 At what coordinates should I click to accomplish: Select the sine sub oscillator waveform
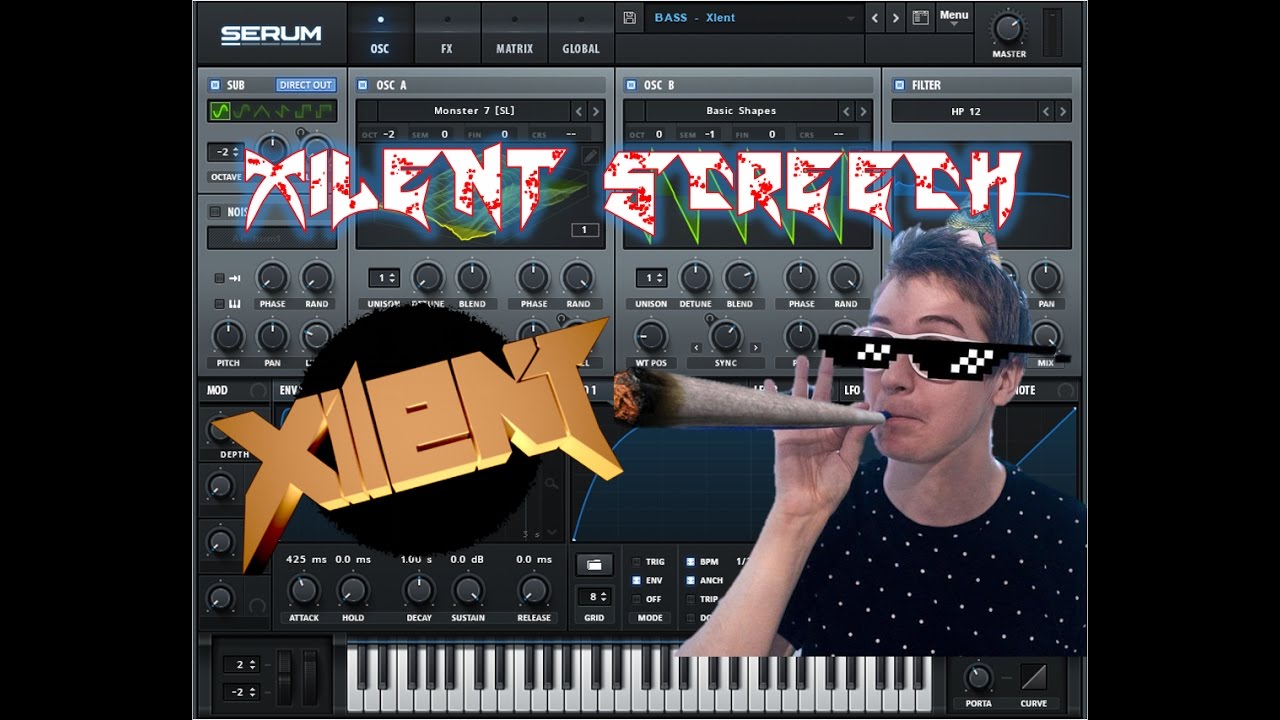tap(221, 111)
